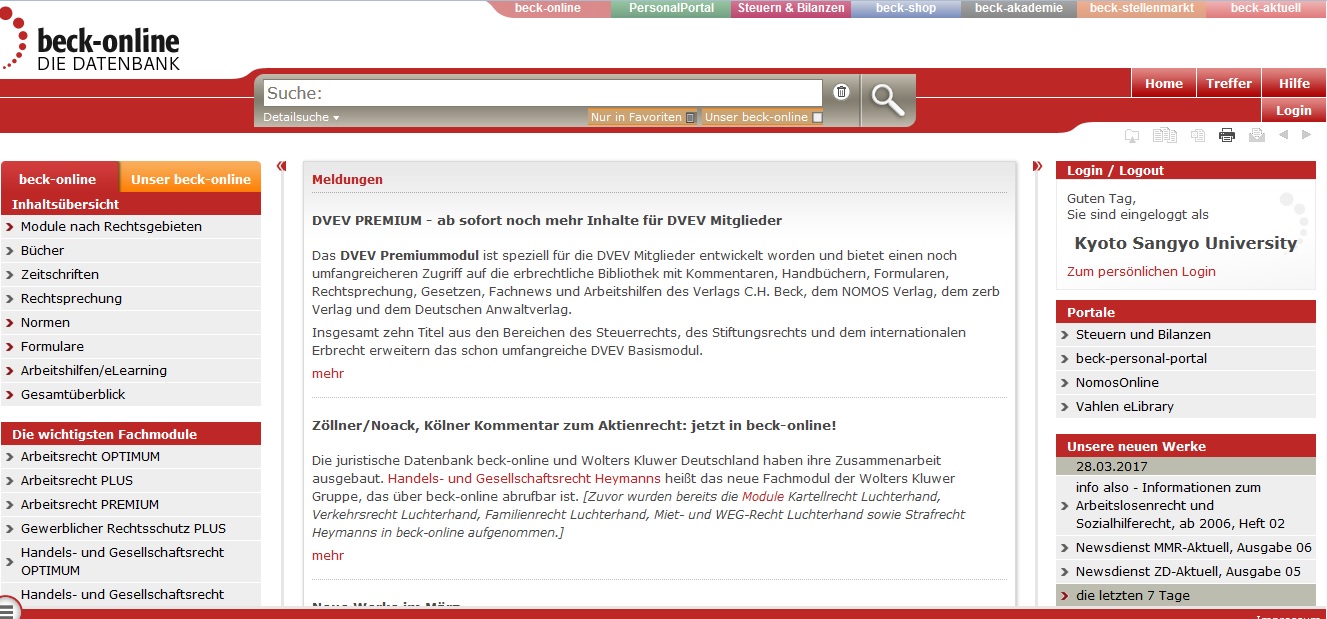1327x619 pixels.
Task: Open Newsdienst MMR-Aktuell, Ausgabe 06
Action: point(1186,548)
